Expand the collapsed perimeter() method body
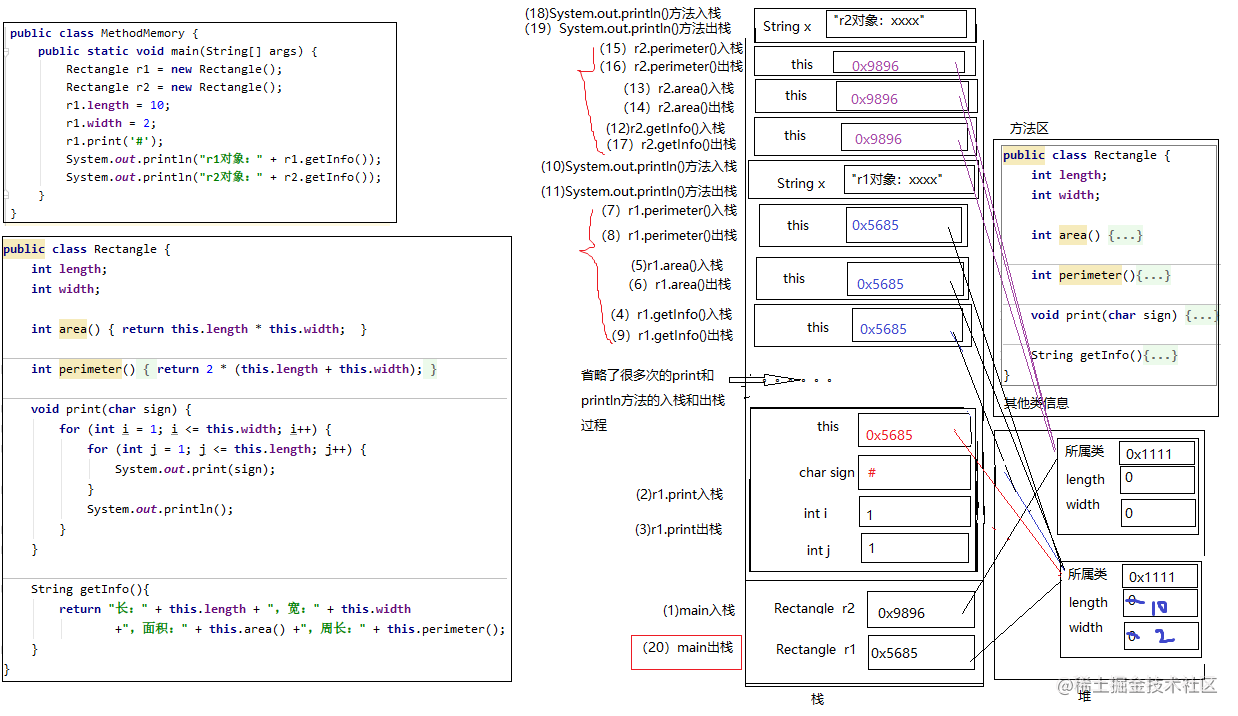 (1153, 275)
